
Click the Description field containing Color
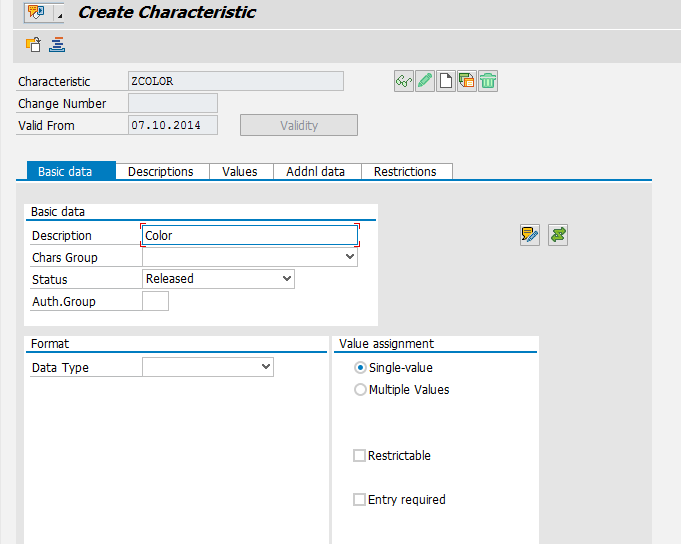pyautogui.click(x=250, y=235)
